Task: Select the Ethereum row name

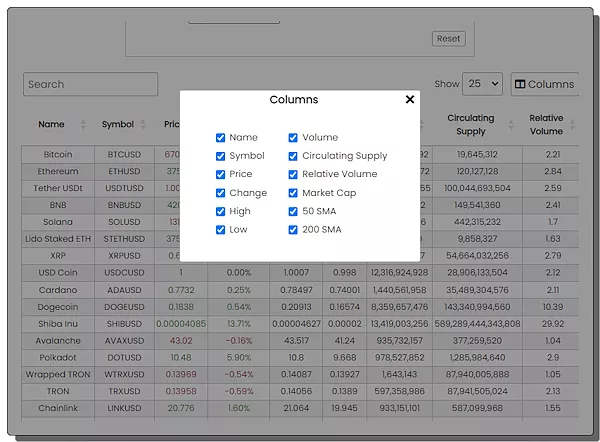Action: (x=58, y=171)
